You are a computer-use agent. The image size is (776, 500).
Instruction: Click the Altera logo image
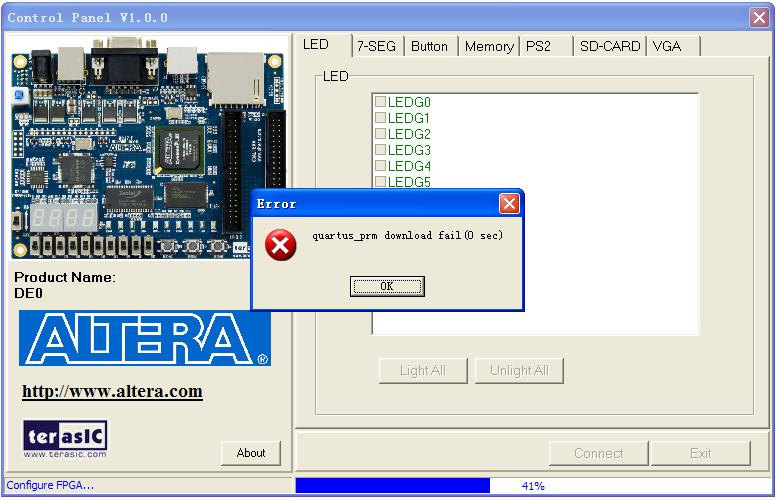click(145, 338)
